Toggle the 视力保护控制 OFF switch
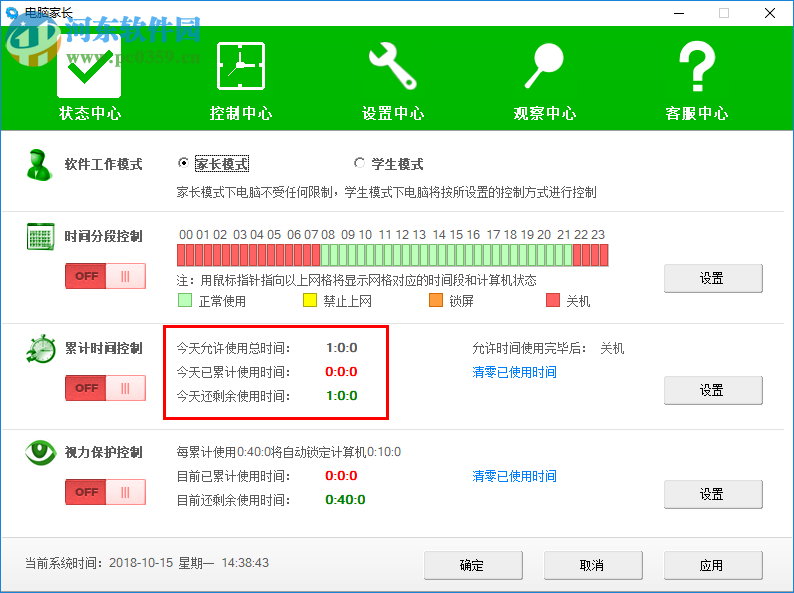This screenshot has width=794, height=593. 105,492
